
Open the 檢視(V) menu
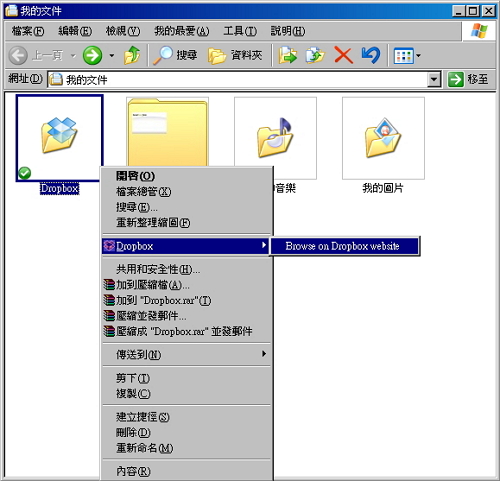123,31
